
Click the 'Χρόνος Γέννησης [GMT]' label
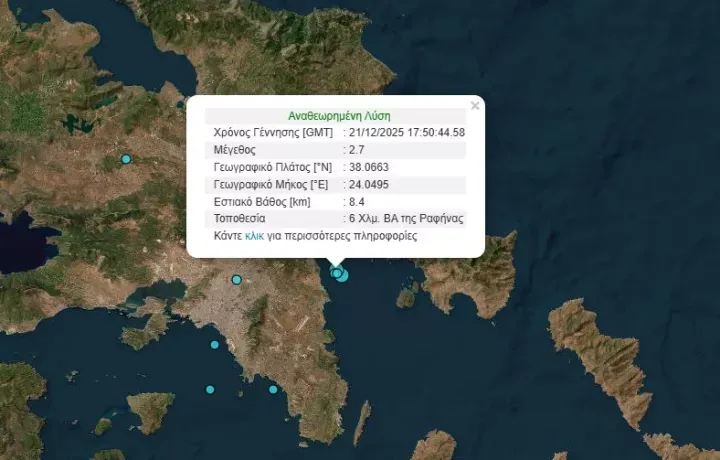pyautogui.click(x=270, y=133)
